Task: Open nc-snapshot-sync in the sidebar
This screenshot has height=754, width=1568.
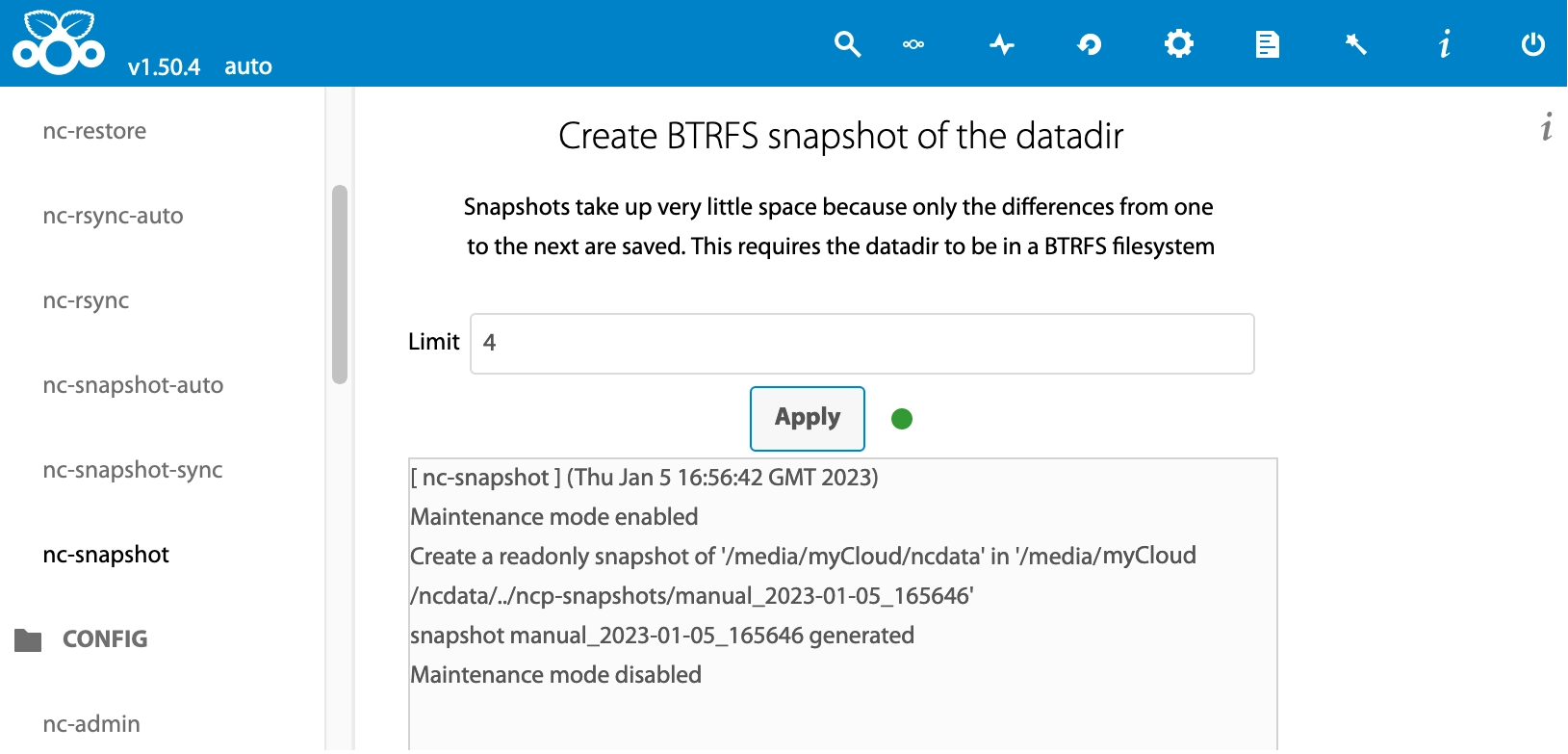Action: (133, 470)
